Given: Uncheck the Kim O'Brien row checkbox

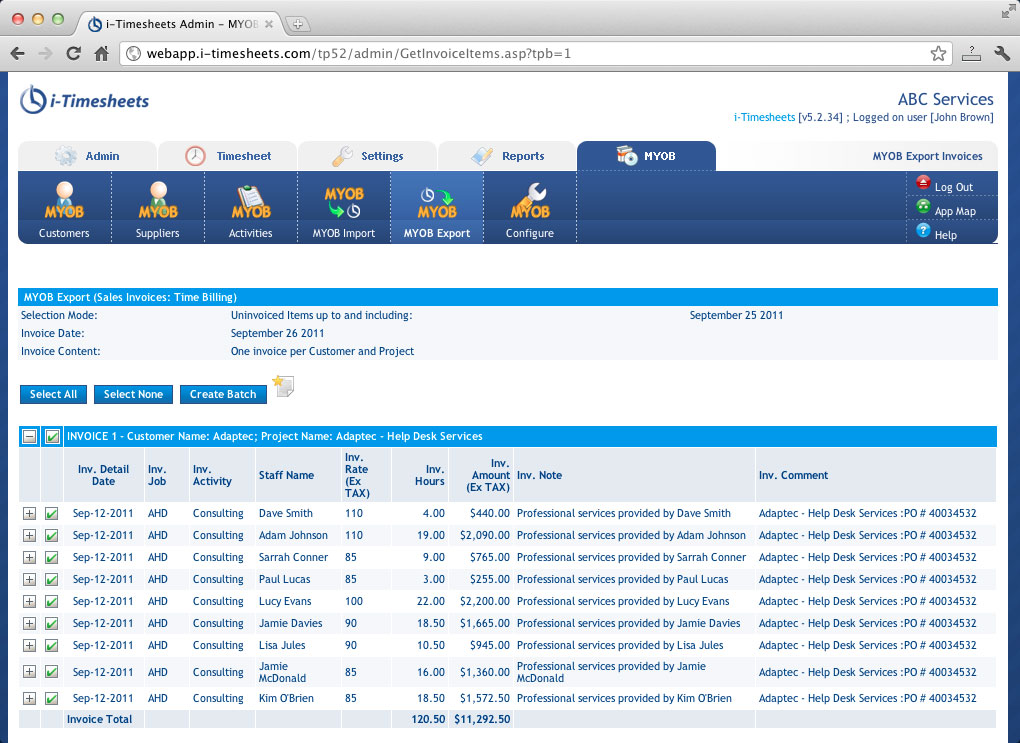Looking at the screenshot, I should pos(51,699).
